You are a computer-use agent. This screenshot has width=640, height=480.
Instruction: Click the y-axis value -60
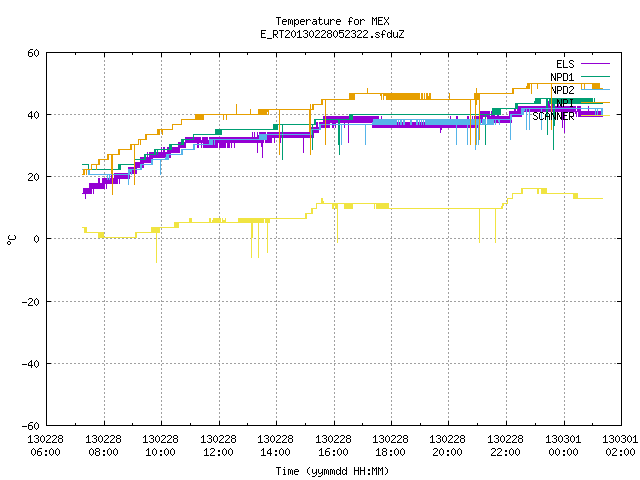click(31, 426)
